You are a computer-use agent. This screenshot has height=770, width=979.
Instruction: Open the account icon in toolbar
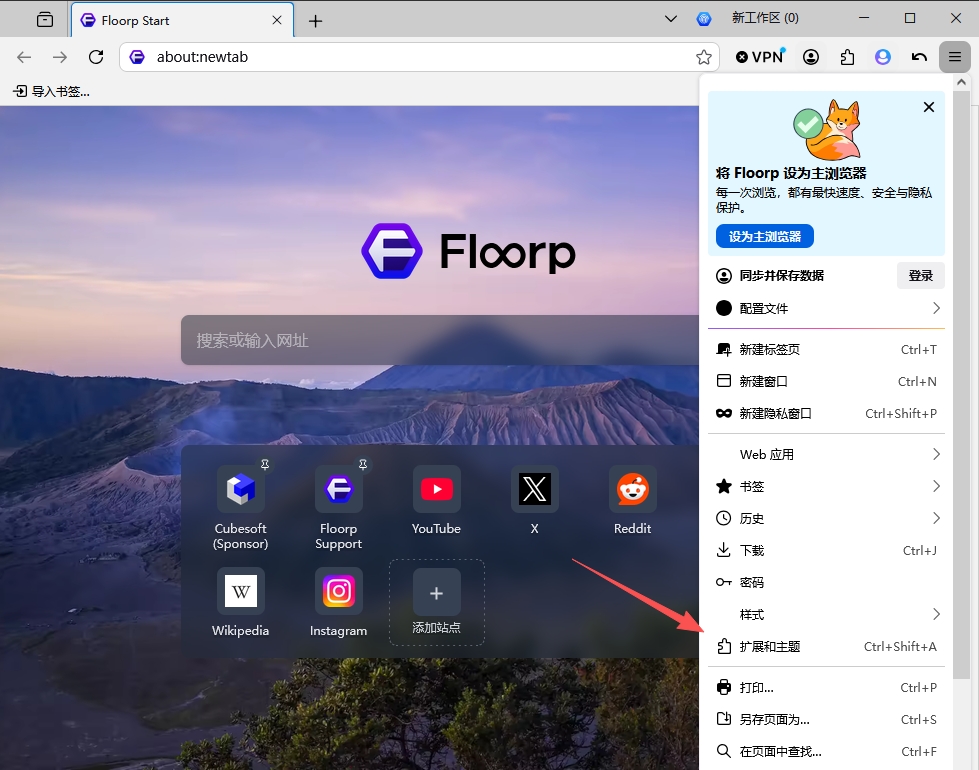point(811,57)
